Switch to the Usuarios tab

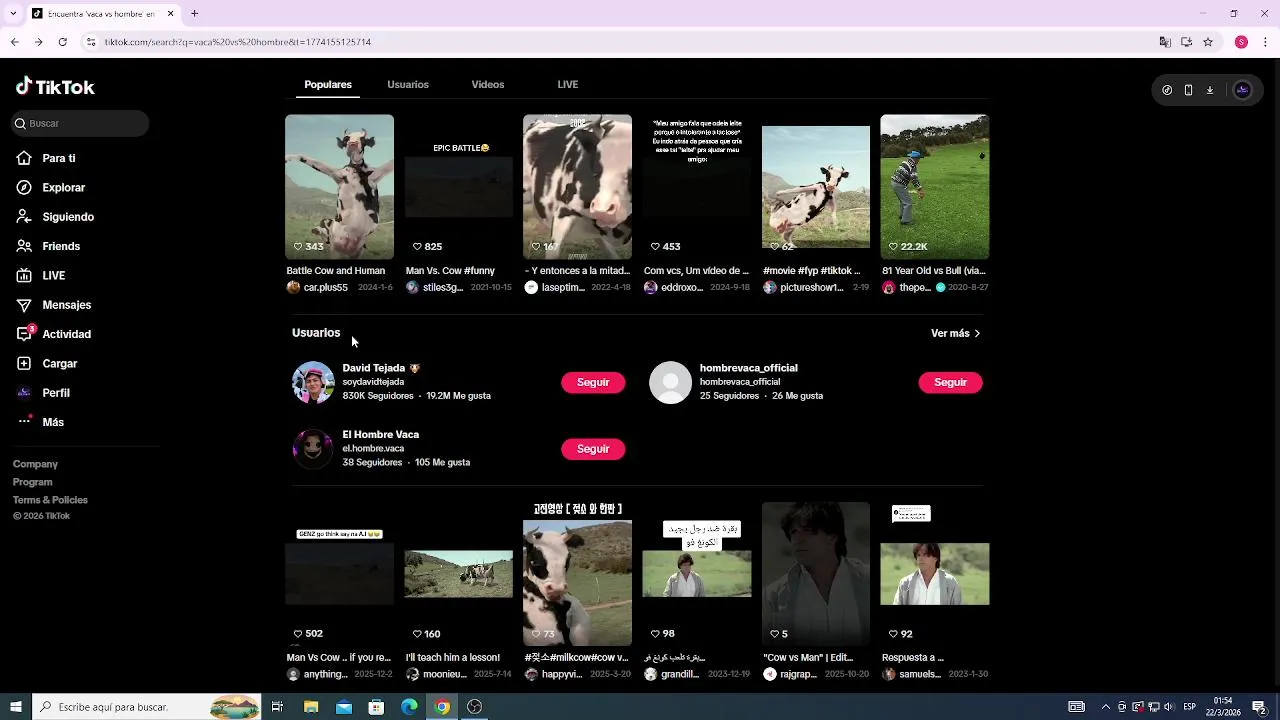pos(408,84)
